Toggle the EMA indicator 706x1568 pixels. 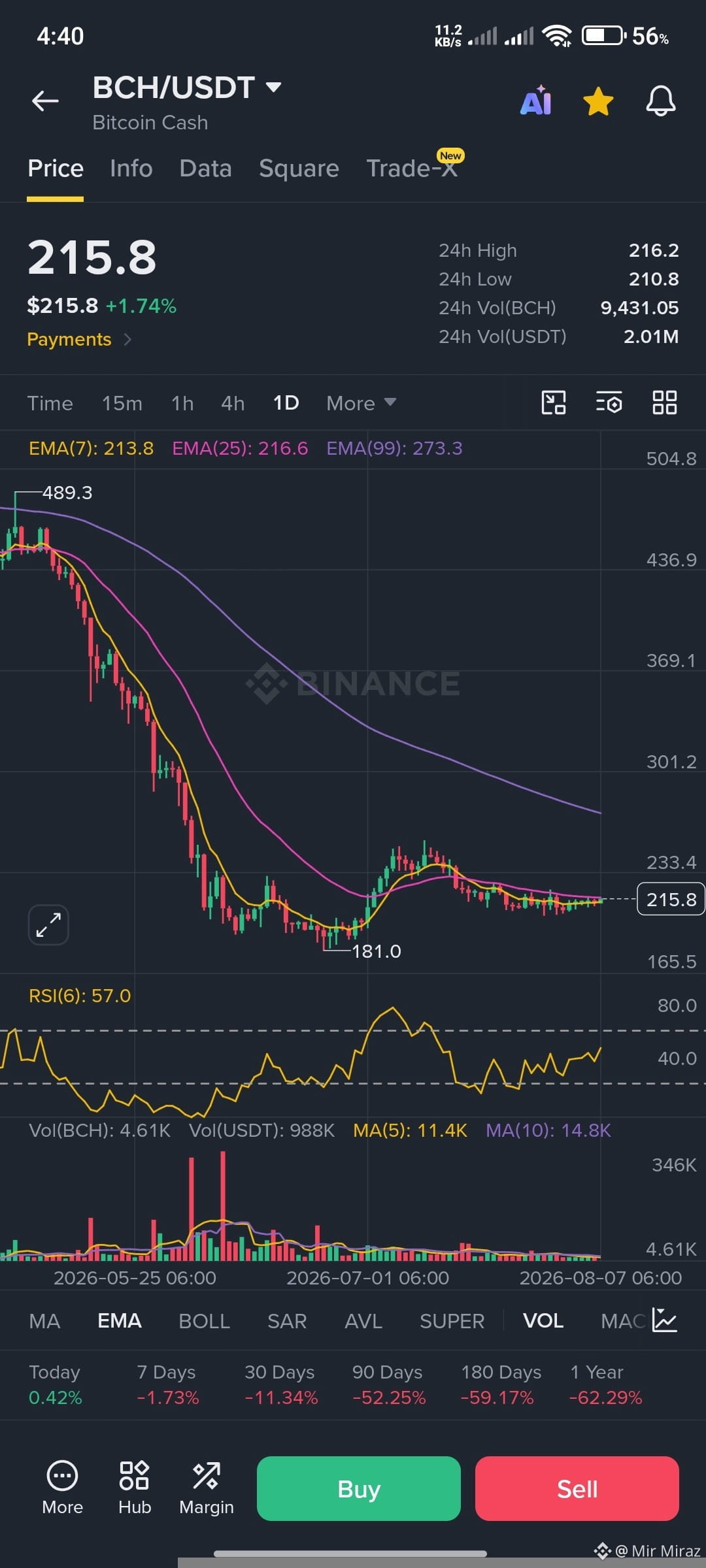click(120, 1321)
